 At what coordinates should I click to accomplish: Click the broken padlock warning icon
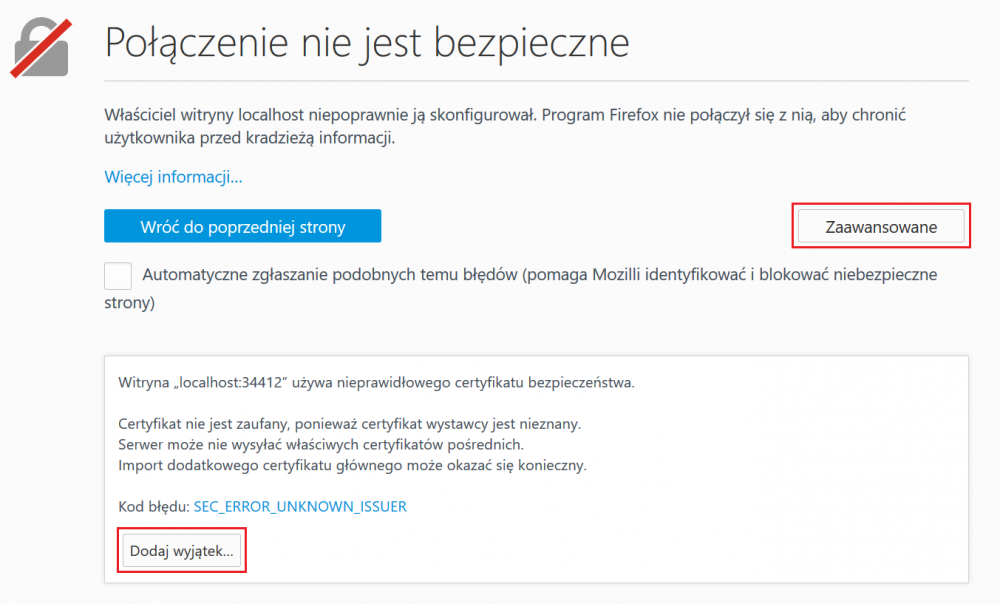pos(40,45)
